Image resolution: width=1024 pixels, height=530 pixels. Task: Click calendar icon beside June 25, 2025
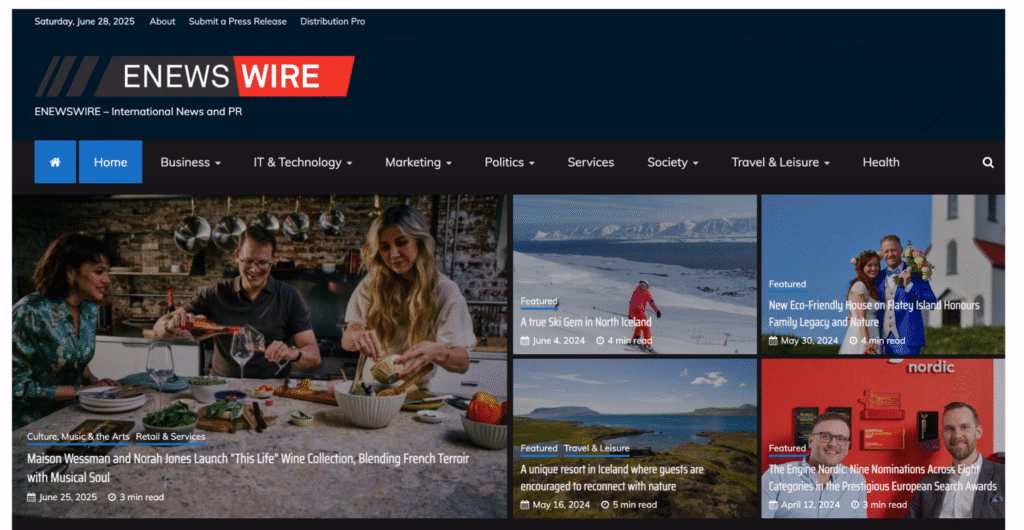point(32,497)
